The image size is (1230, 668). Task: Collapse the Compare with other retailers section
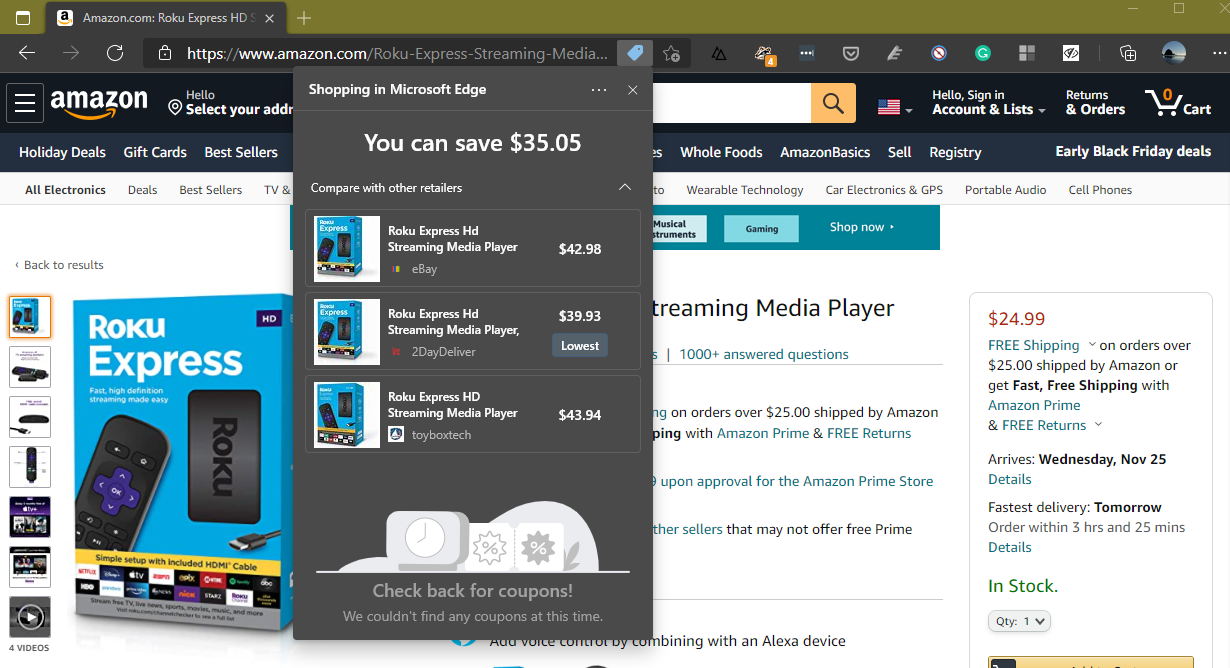click(625, 187)
